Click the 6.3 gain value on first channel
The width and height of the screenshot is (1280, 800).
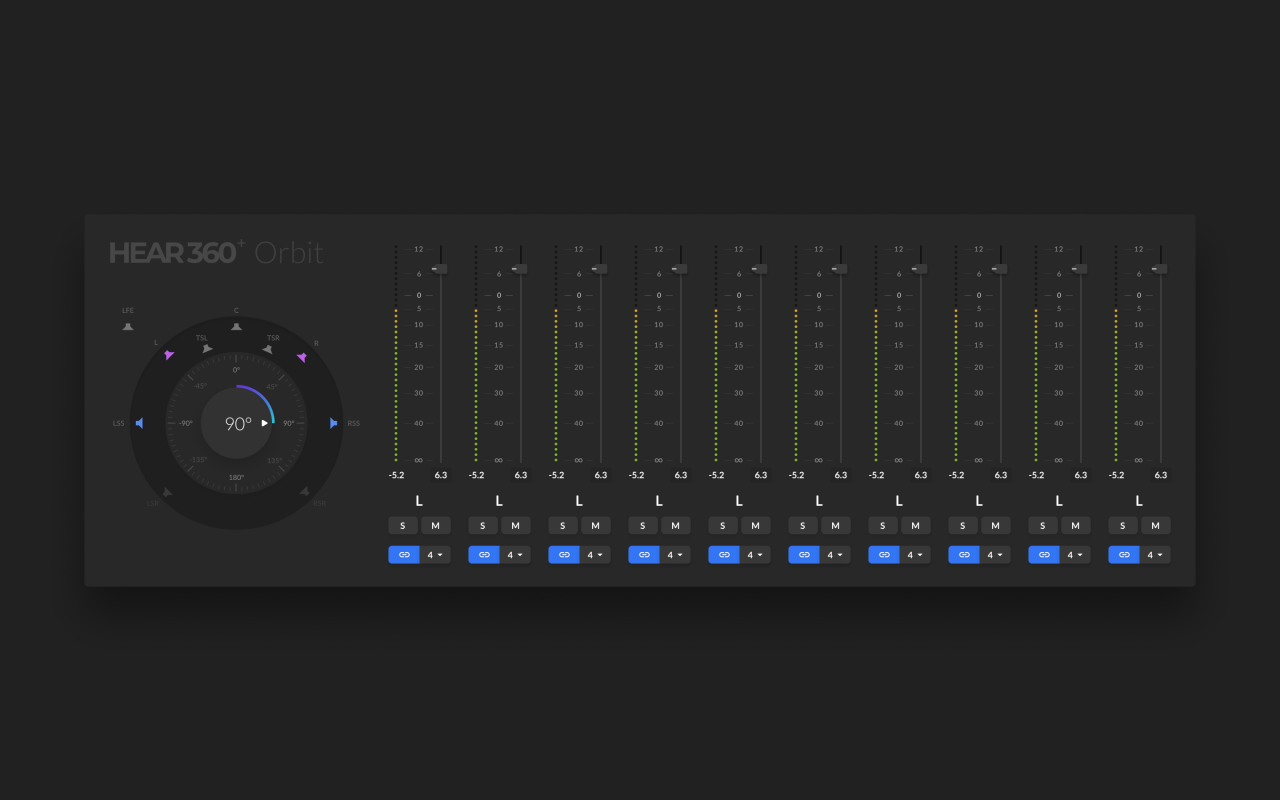[x=441, y=475]
